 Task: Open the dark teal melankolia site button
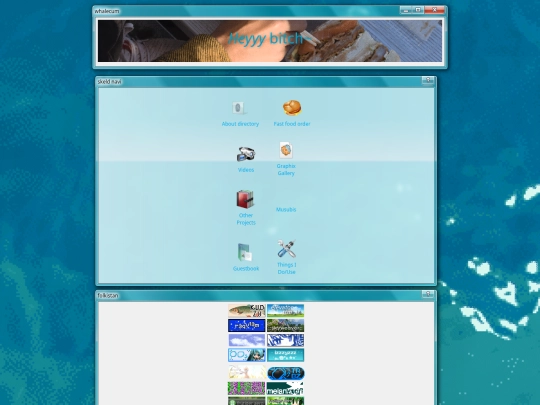click(x=285, y=388)
